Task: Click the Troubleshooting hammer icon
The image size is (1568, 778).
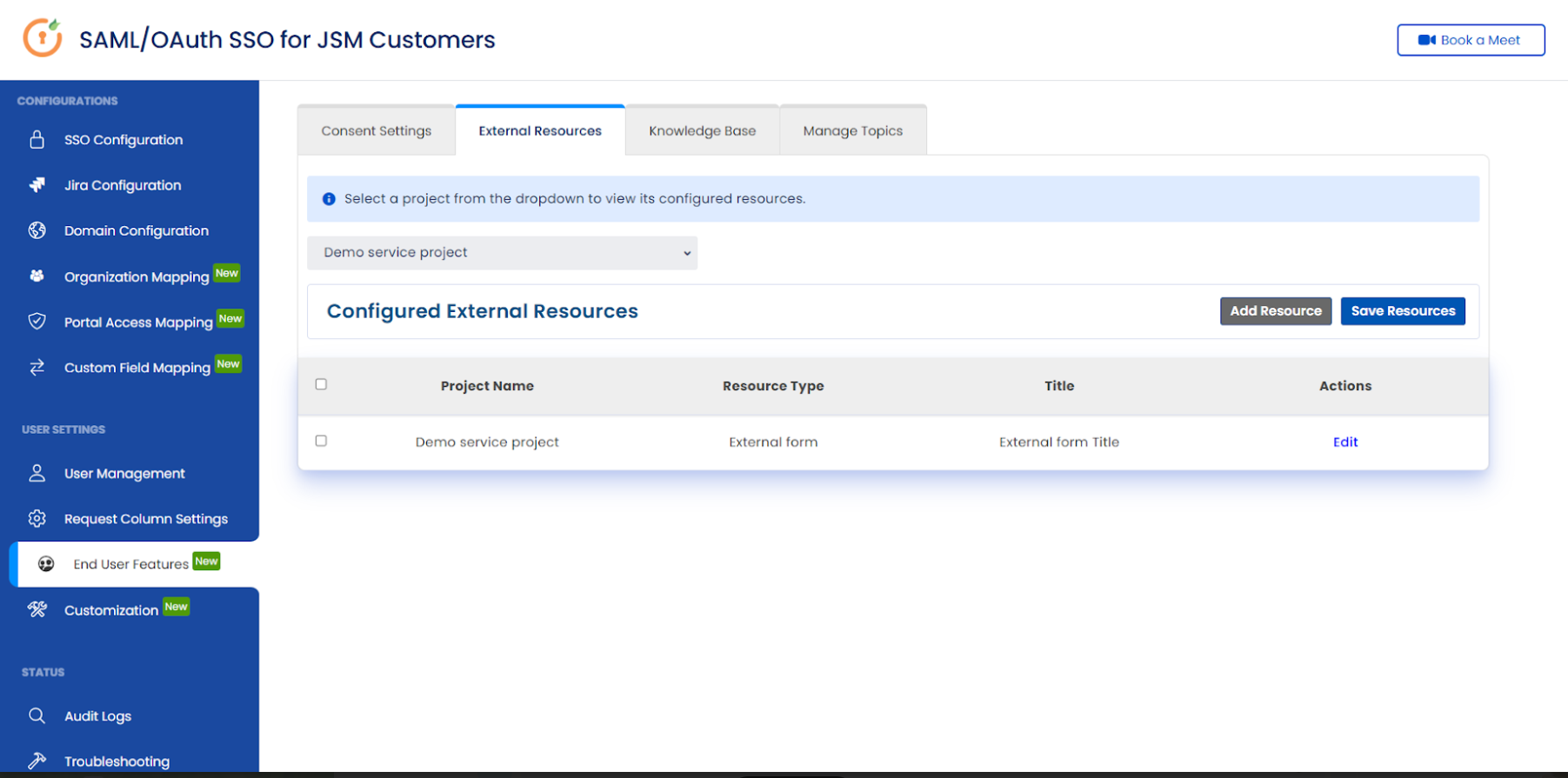Action: 37,761
